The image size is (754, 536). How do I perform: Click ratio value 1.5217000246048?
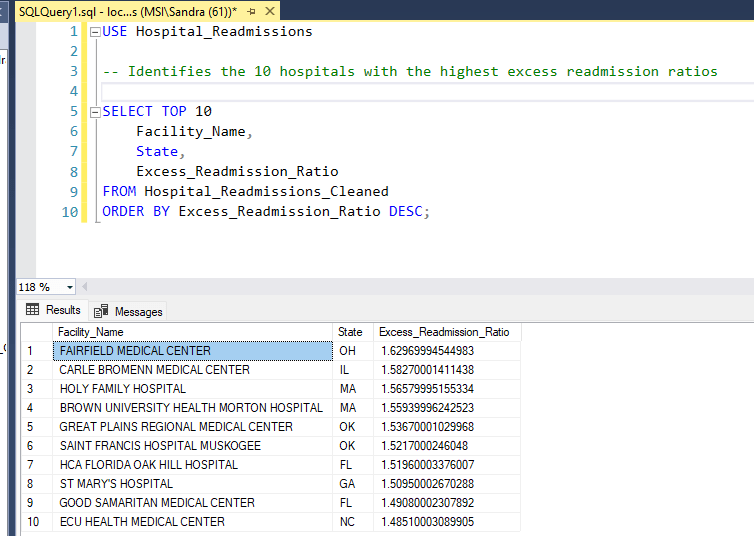[447, 446]
